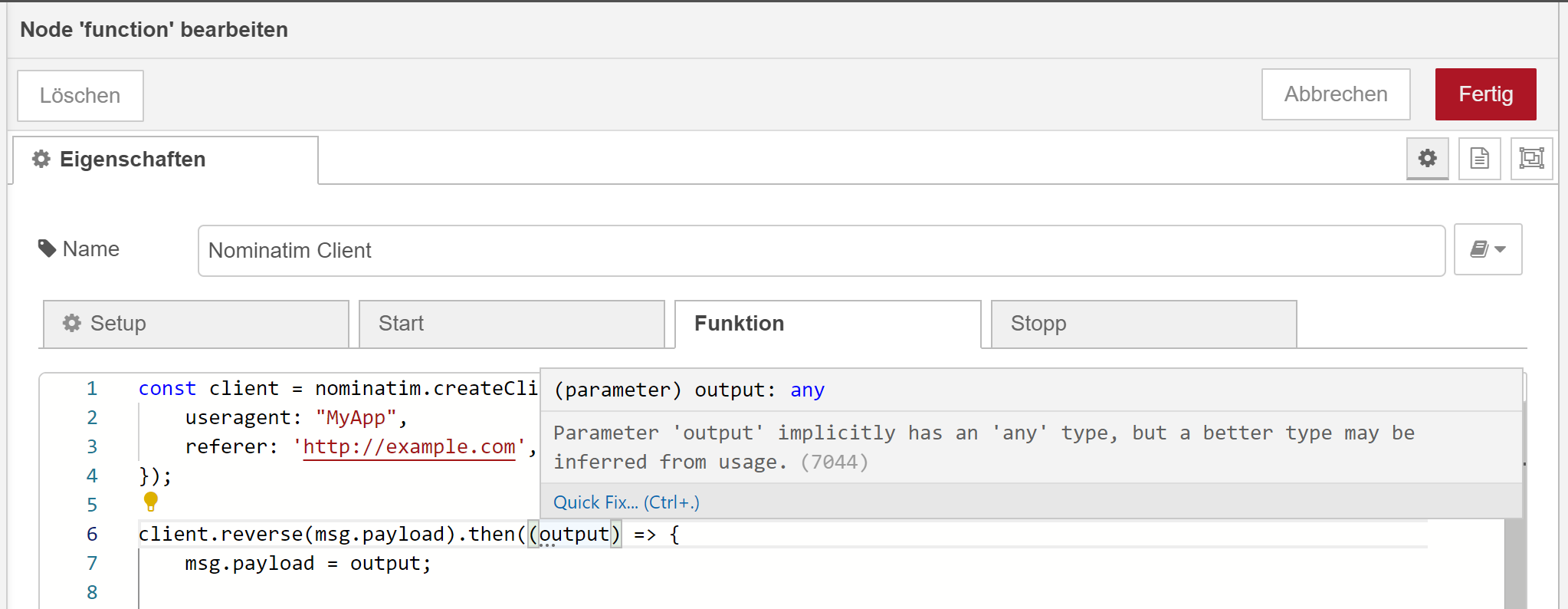1568x609 pixels.
Task: Open the Setup tab
Action: tap(195, 324)
